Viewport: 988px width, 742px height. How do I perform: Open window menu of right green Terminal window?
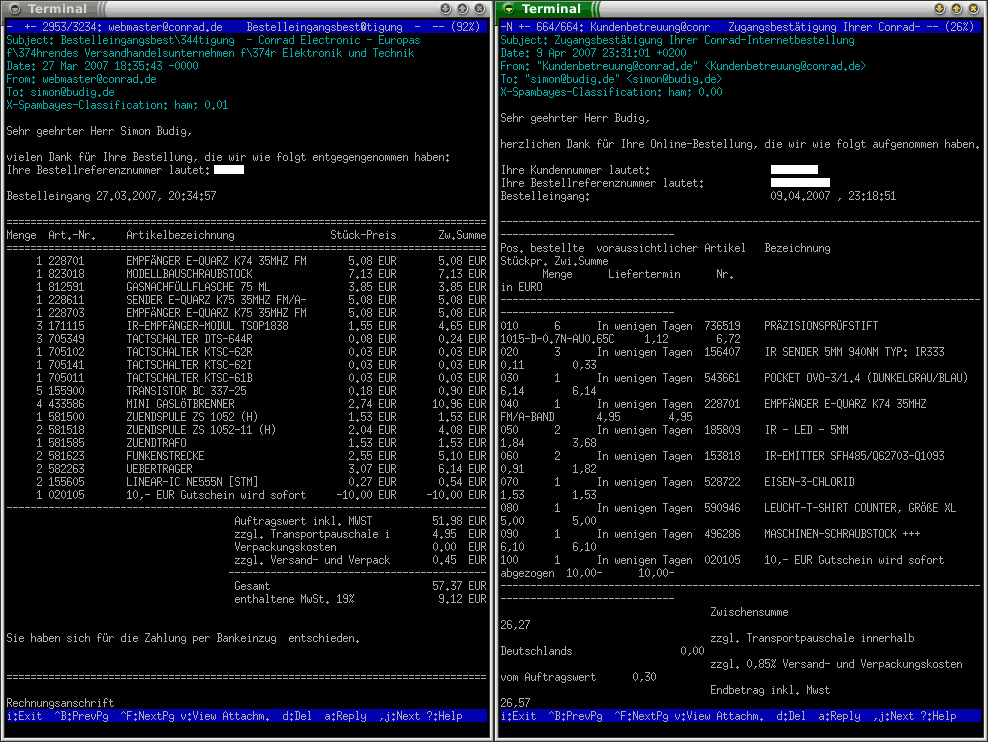(509, 9)
